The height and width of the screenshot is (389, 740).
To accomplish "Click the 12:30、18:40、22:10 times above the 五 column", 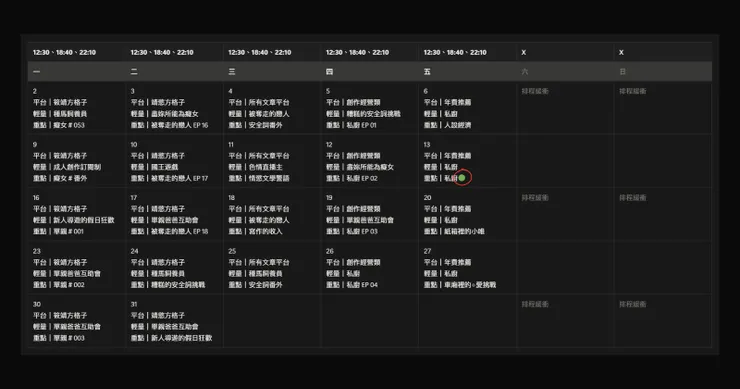I will [455, 52].
